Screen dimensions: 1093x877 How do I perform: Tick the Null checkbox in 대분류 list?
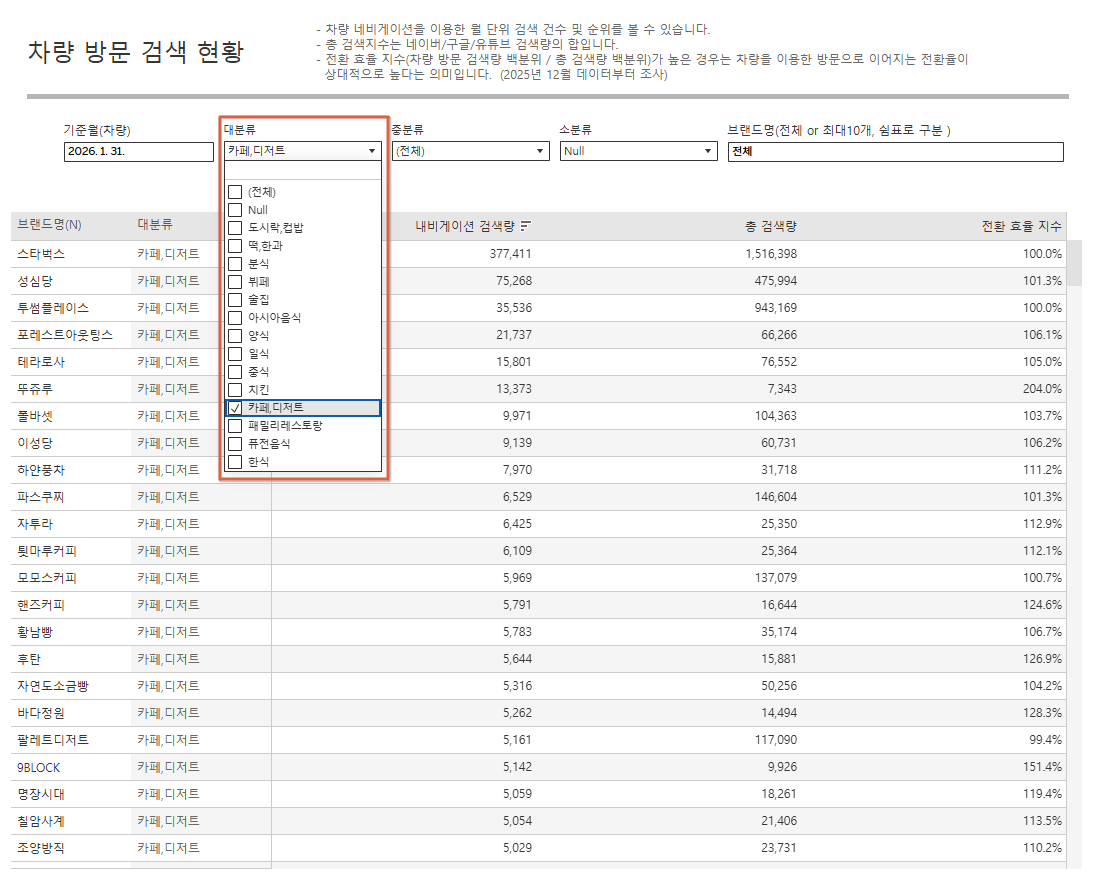click(235, 210)
